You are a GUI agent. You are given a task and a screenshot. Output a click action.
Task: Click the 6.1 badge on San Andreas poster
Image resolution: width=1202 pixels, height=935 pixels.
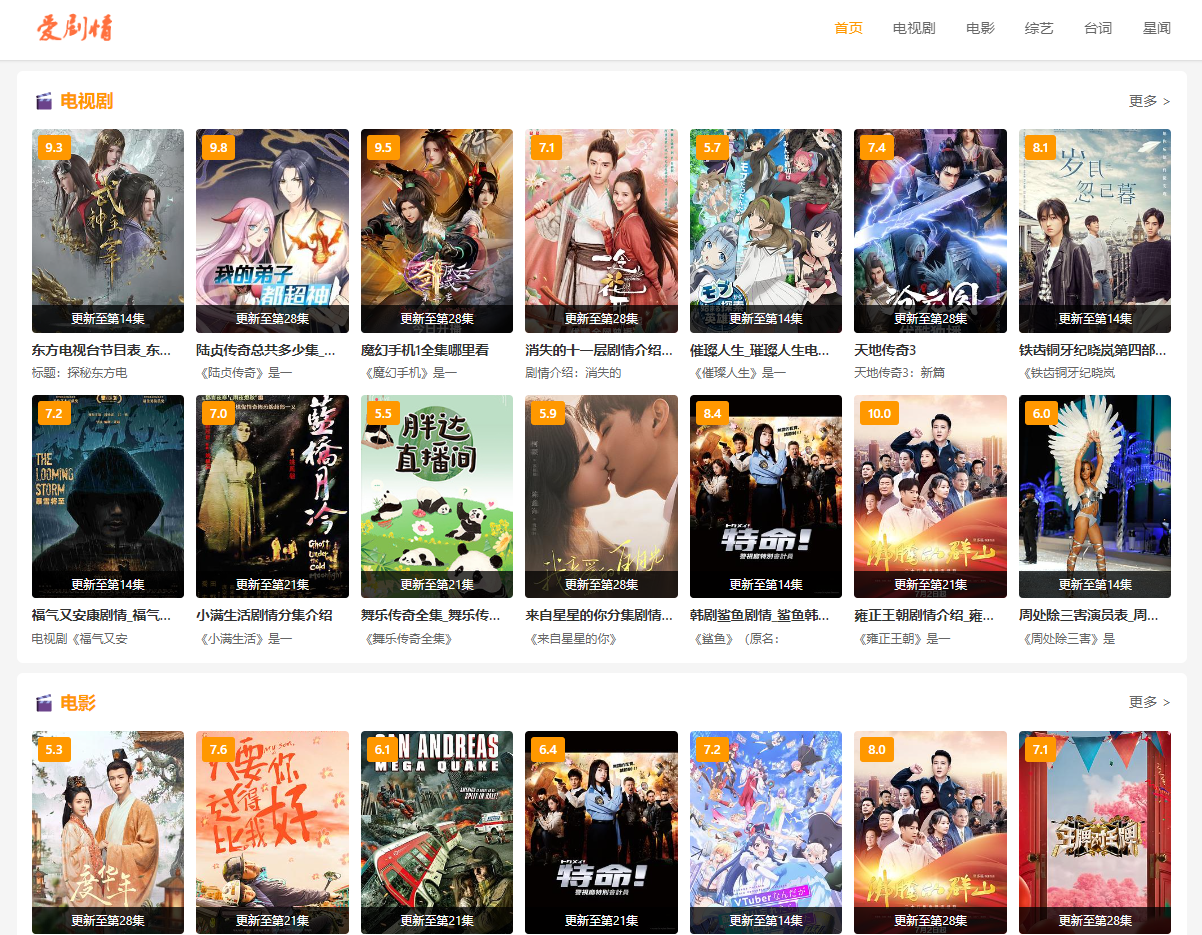[x=382, y=750]
